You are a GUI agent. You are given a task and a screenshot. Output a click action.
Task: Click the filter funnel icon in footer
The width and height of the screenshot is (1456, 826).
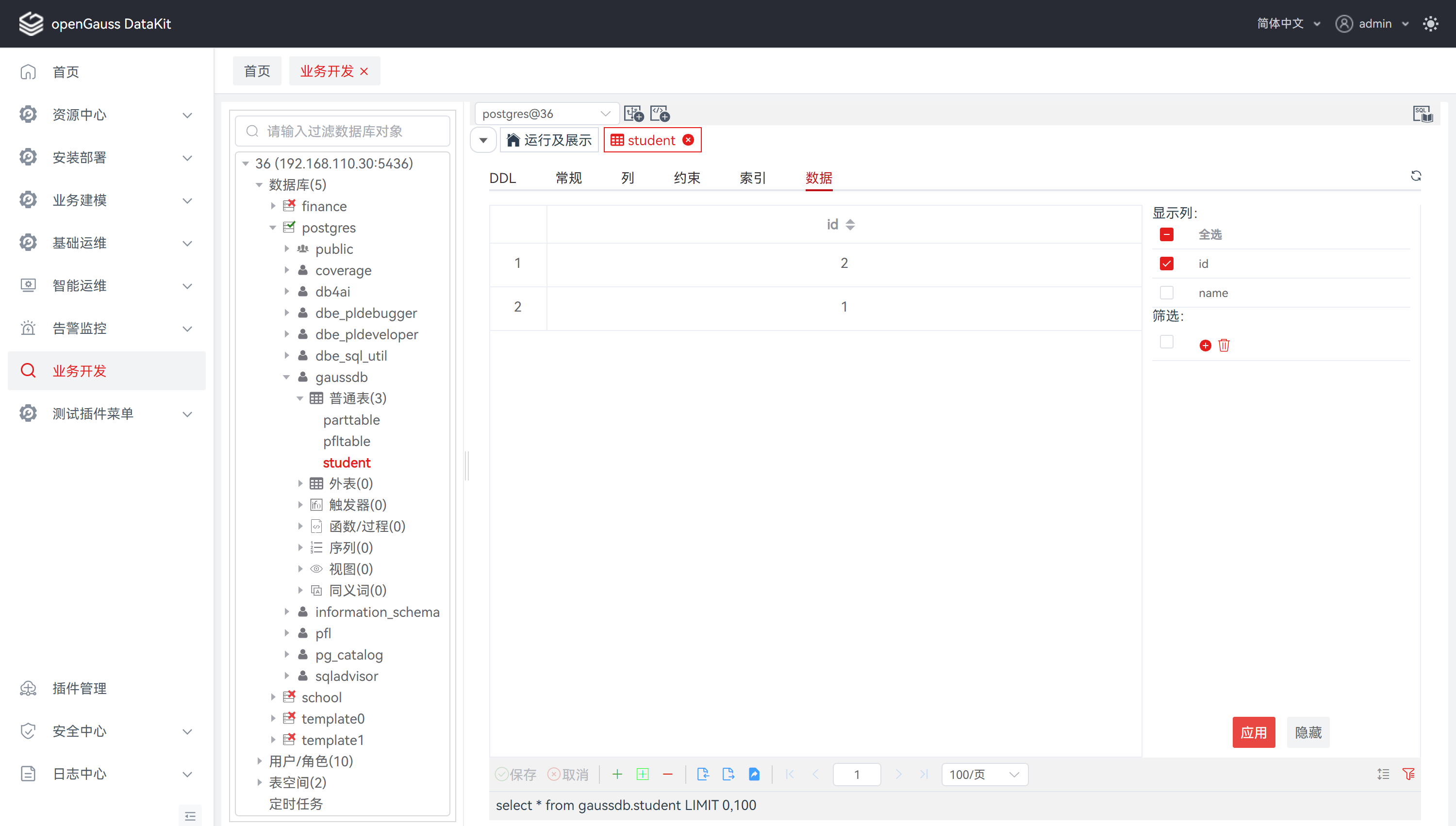(x=1408, y=774)
